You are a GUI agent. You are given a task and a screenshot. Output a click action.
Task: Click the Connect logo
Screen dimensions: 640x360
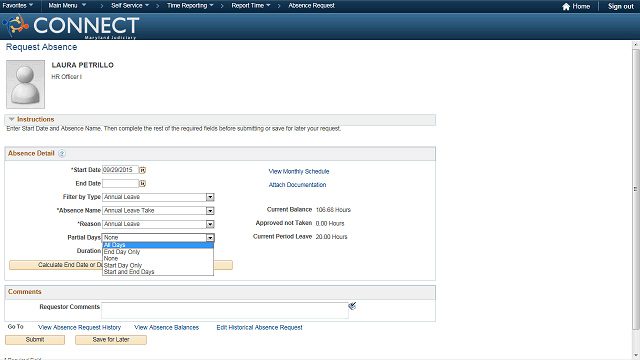pyautogui.click(x=70, y=27)
